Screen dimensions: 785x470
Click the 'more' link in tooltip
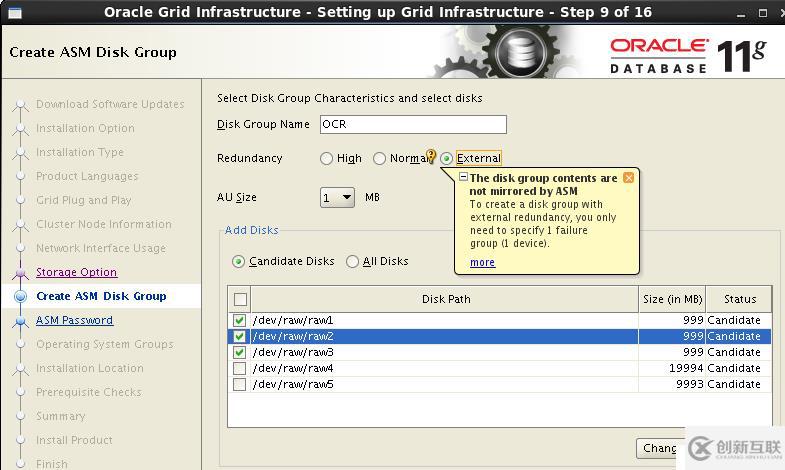pos(482,262)
